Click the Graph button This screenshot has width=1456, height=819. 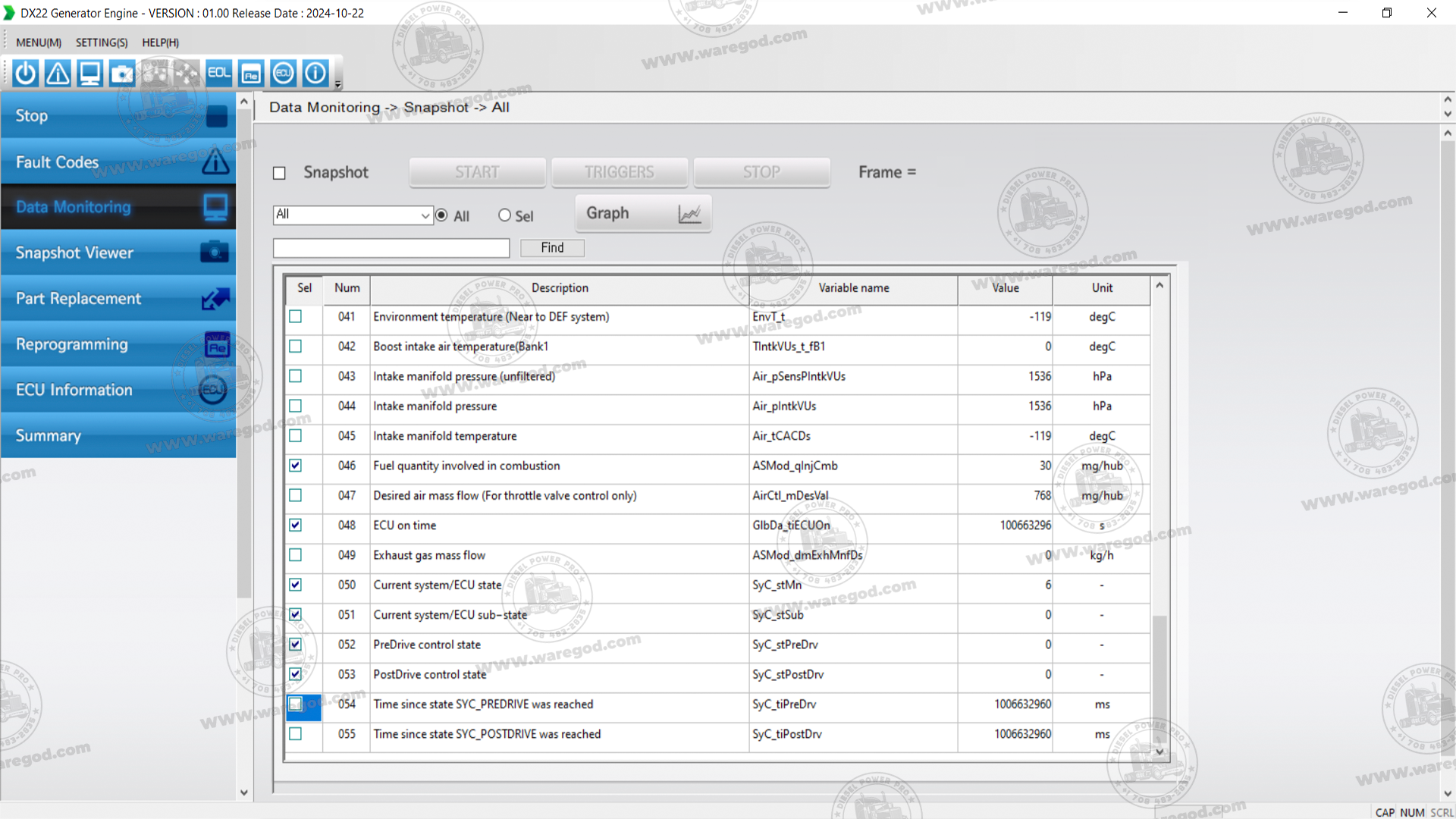tap(642, 214)
